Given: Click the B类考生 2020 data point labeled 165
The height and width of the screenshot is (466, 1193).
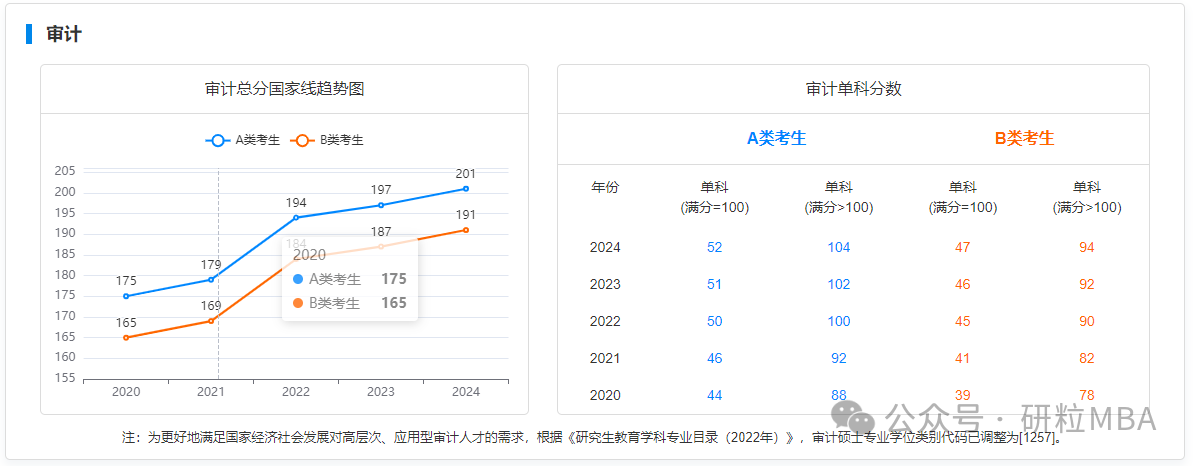Looking at the screenshot, I should (126, 337).
